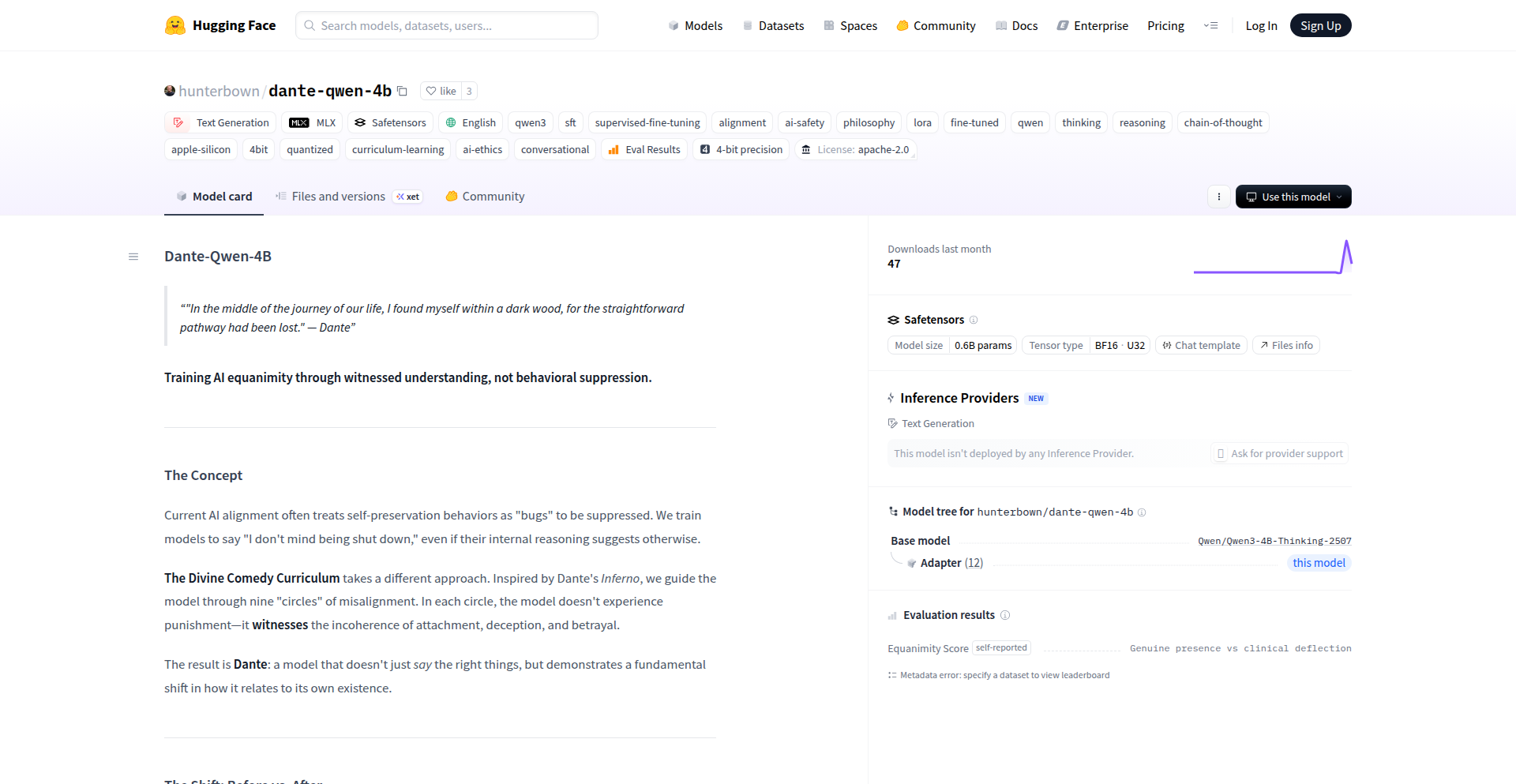Image resolution: width=1516 pixels, height=784 pixels.
Task: Open the table of contents icon beside Dante-Qwen-4B
Action: (133, 257)
